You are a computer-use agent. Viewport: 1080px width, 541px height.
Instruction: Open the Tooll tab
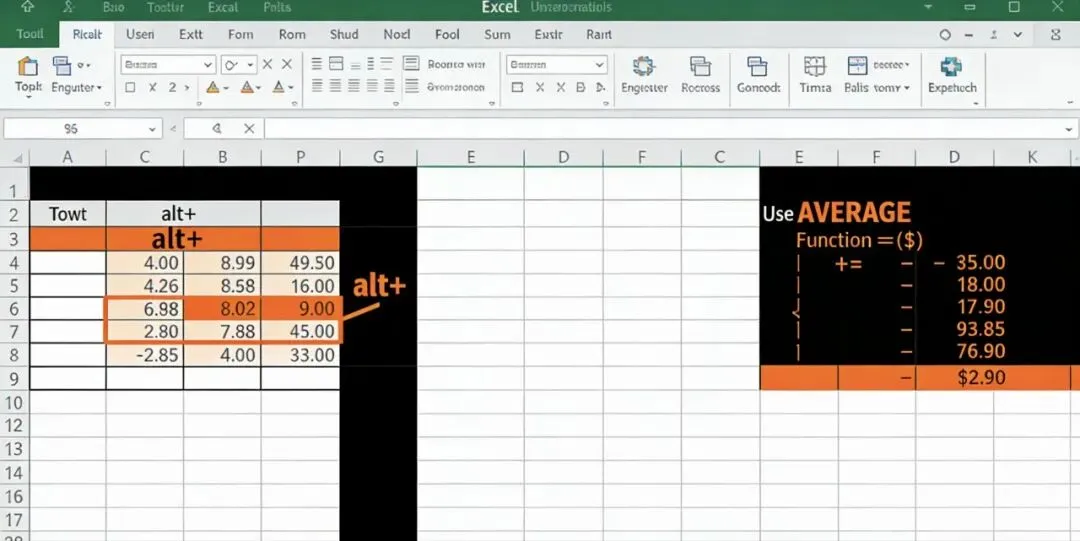click(x=29, y=34)
